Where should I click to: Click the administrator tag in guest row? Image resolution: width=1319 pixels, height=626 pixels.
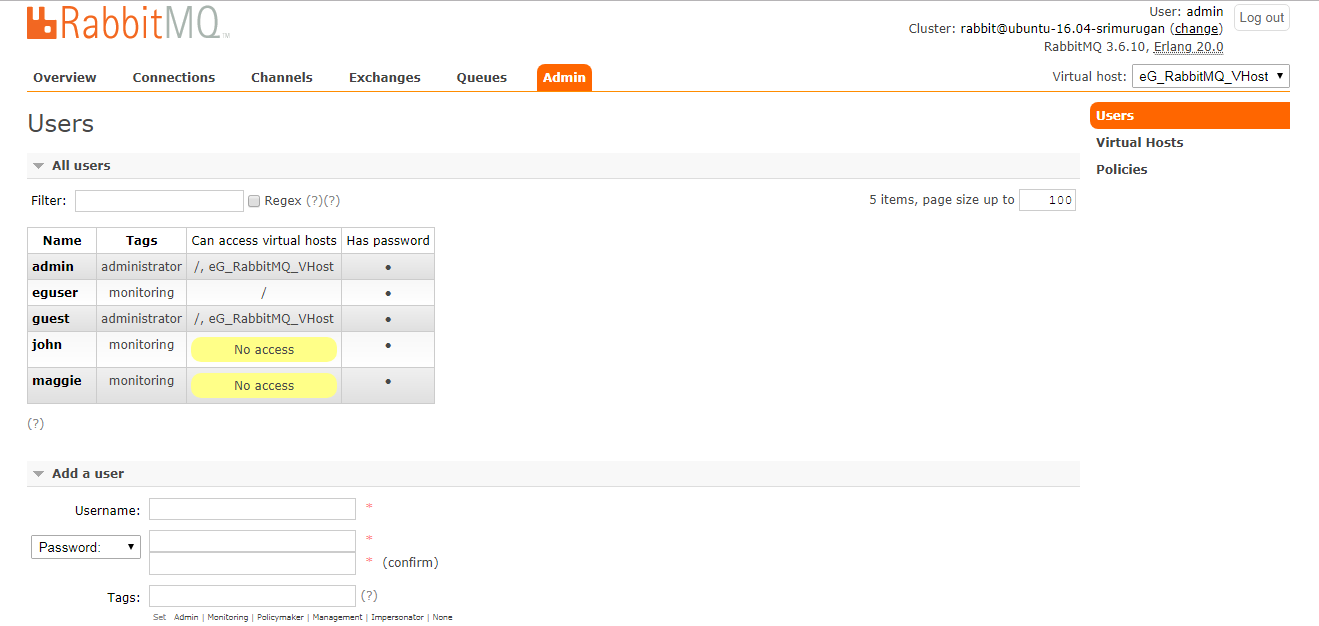point(142,319)
